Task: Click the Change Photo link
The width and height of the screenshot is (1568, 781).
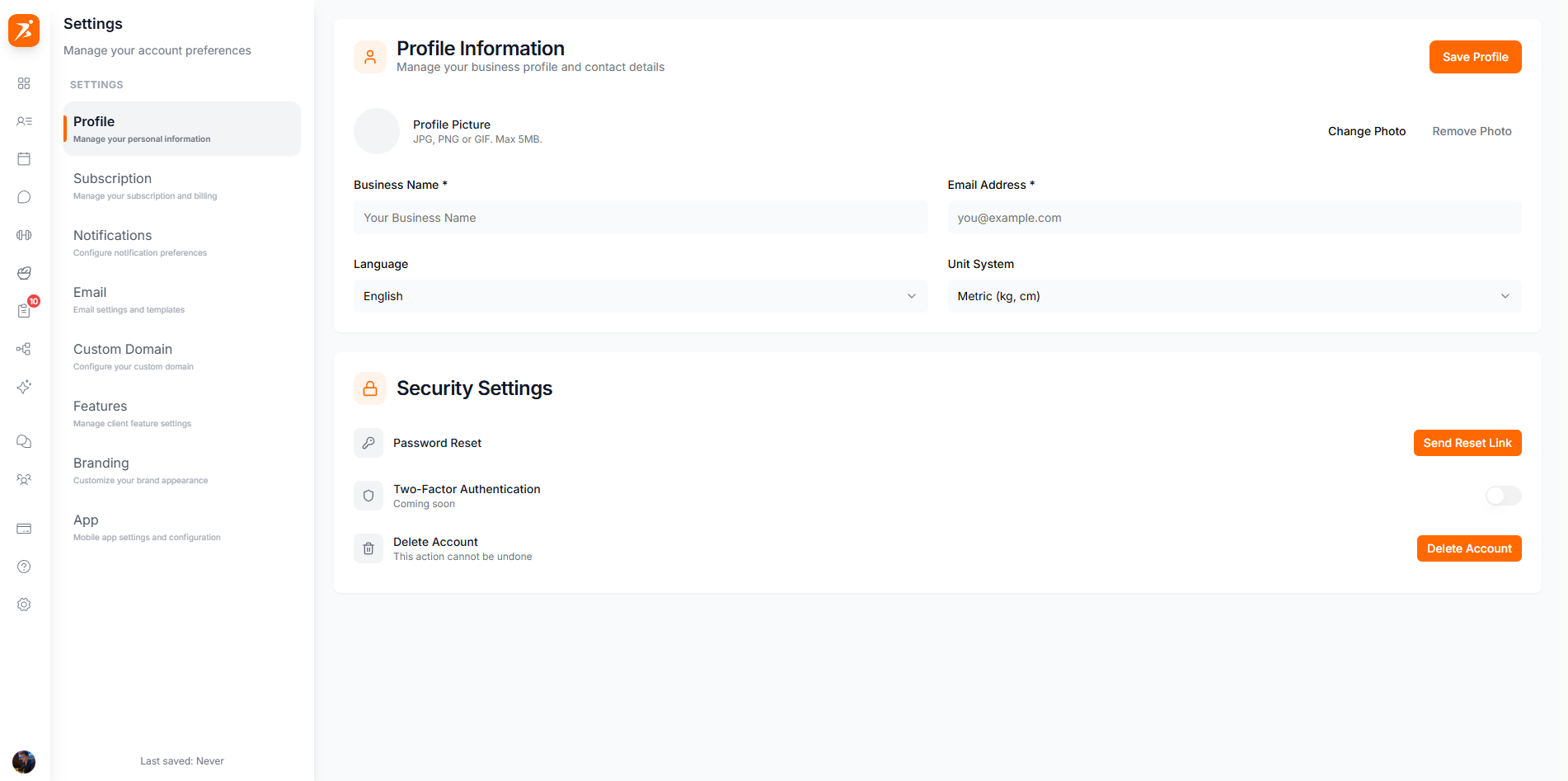Action: click(1367, 130)
